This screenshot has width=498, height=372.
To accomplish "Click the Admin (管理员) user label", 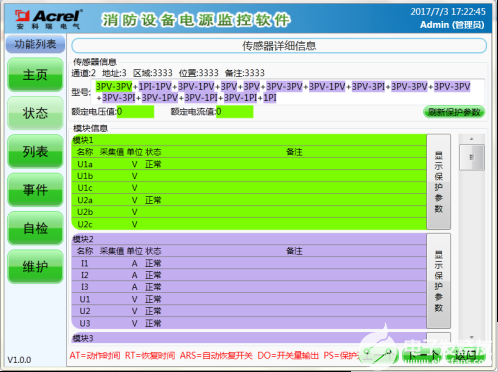I will tap(452, 25).
